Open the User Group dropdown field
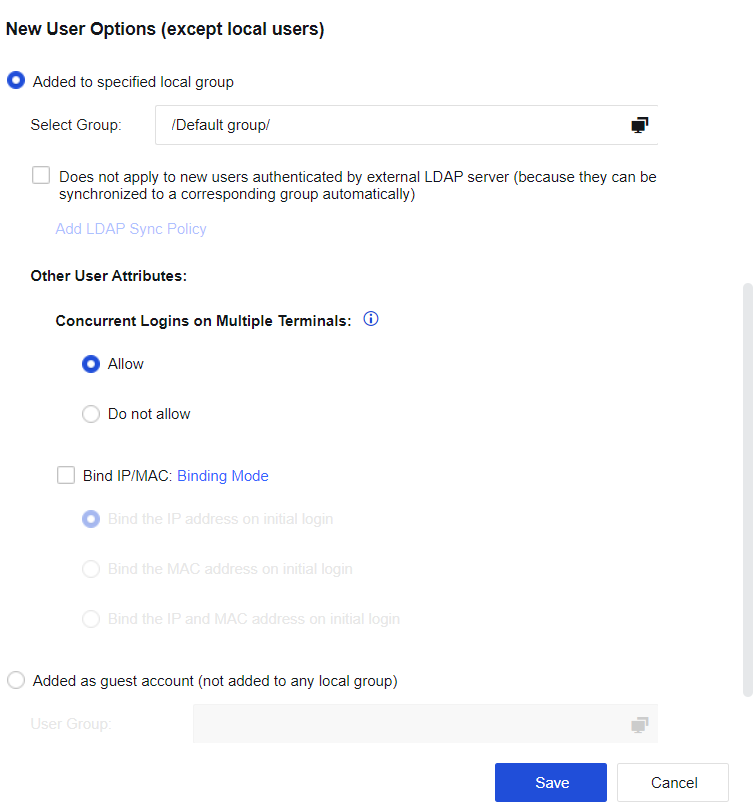Viewport: 753px width, 807px height. [x=410, y=724]
